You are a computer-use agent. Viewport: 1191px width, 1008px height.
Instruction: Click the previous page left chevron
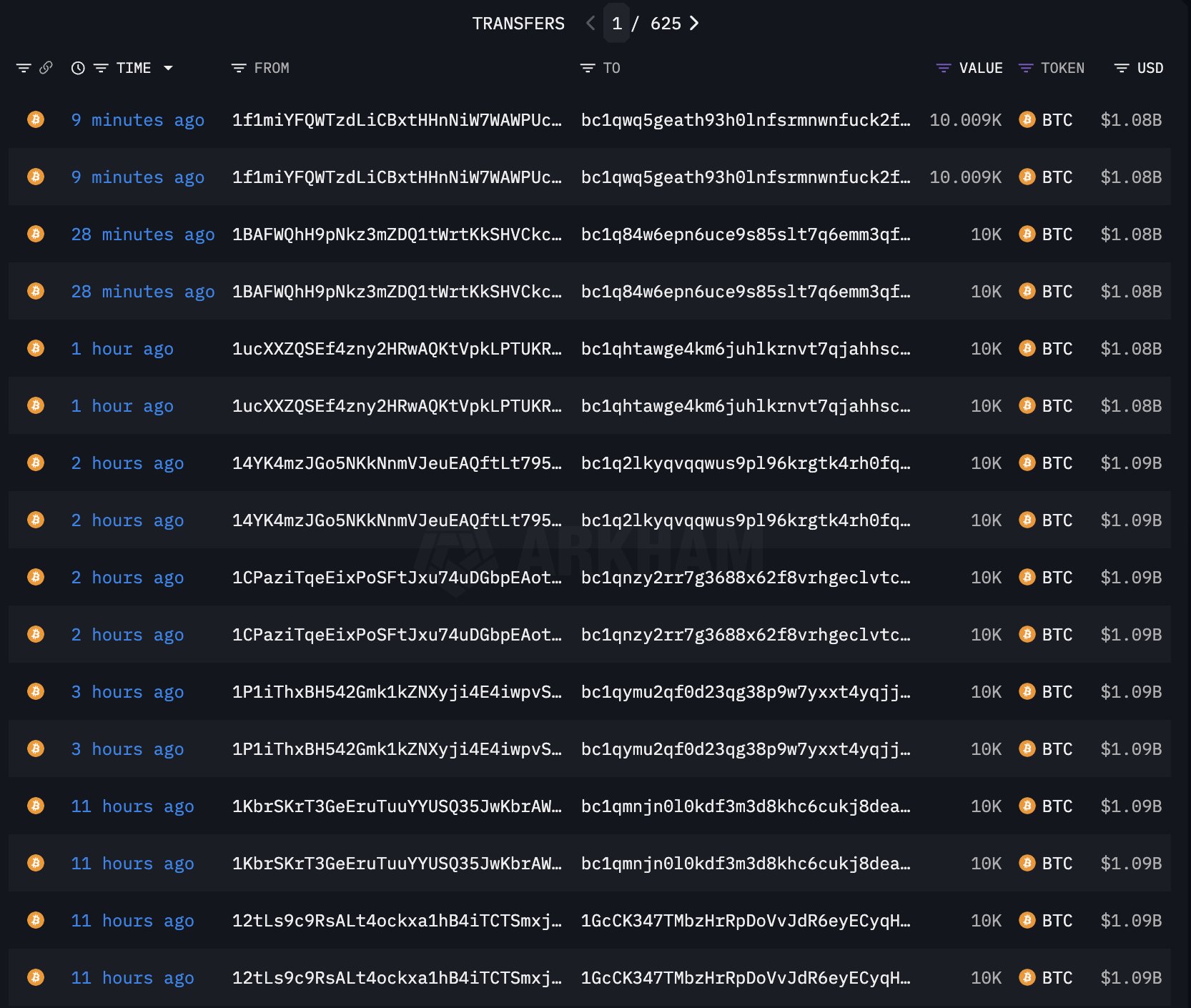click(x=589, y=23)
